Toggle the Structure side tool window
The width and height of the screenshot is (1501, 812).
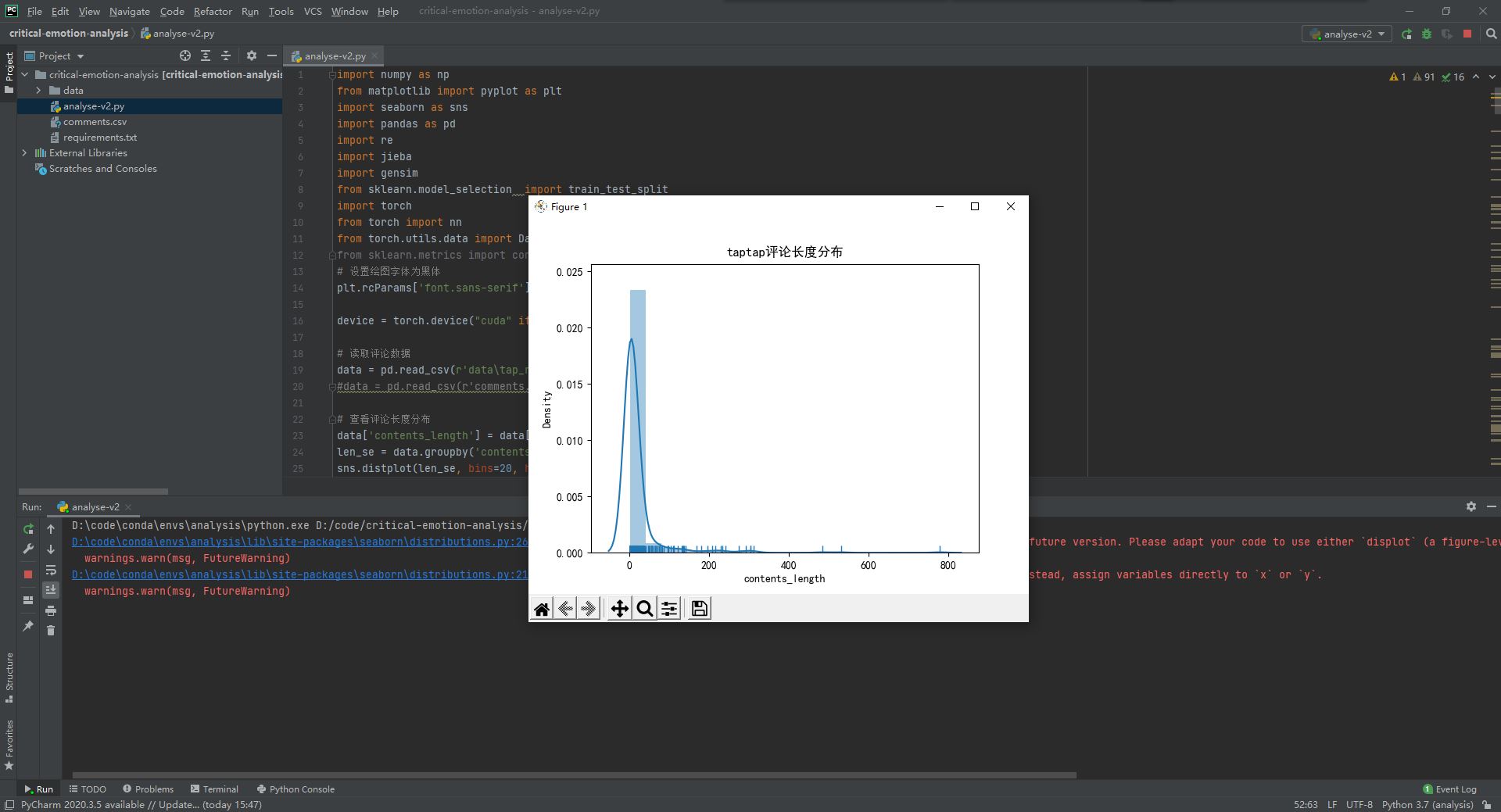click(x=9, y=677)
